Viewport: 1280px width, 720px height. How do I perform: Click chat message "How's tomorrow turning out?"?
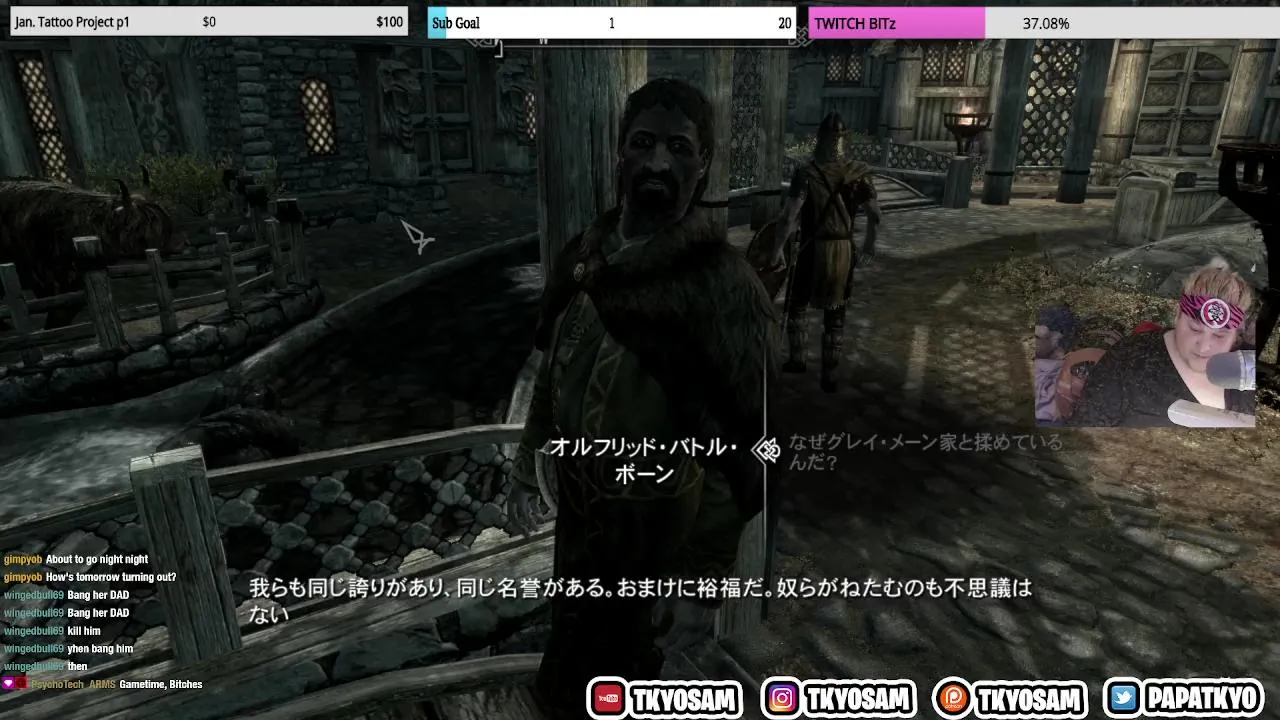[x=111, y=577]
